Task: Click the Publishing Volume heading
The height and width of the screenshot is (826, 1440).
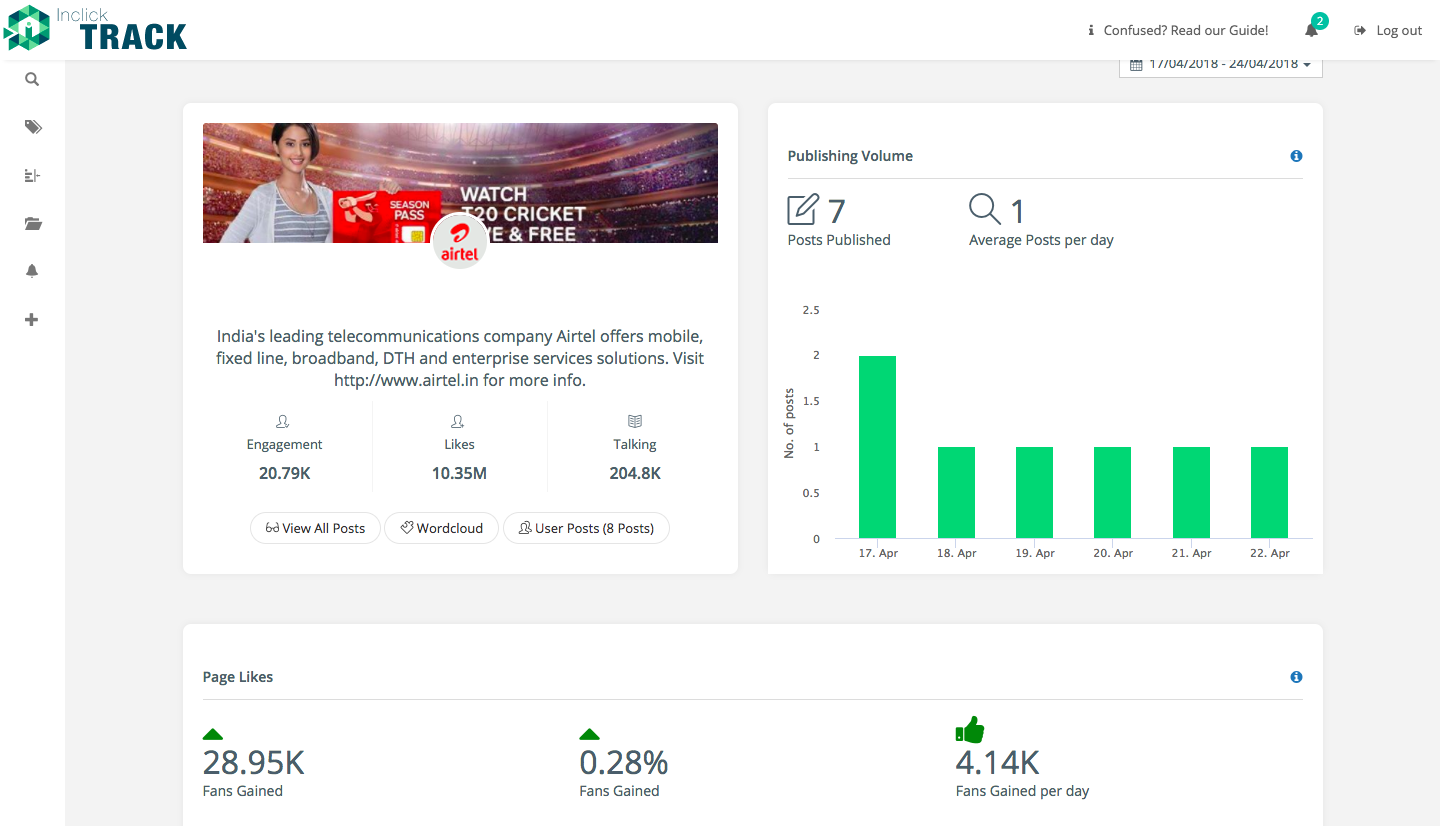Action: click(850, 156)
